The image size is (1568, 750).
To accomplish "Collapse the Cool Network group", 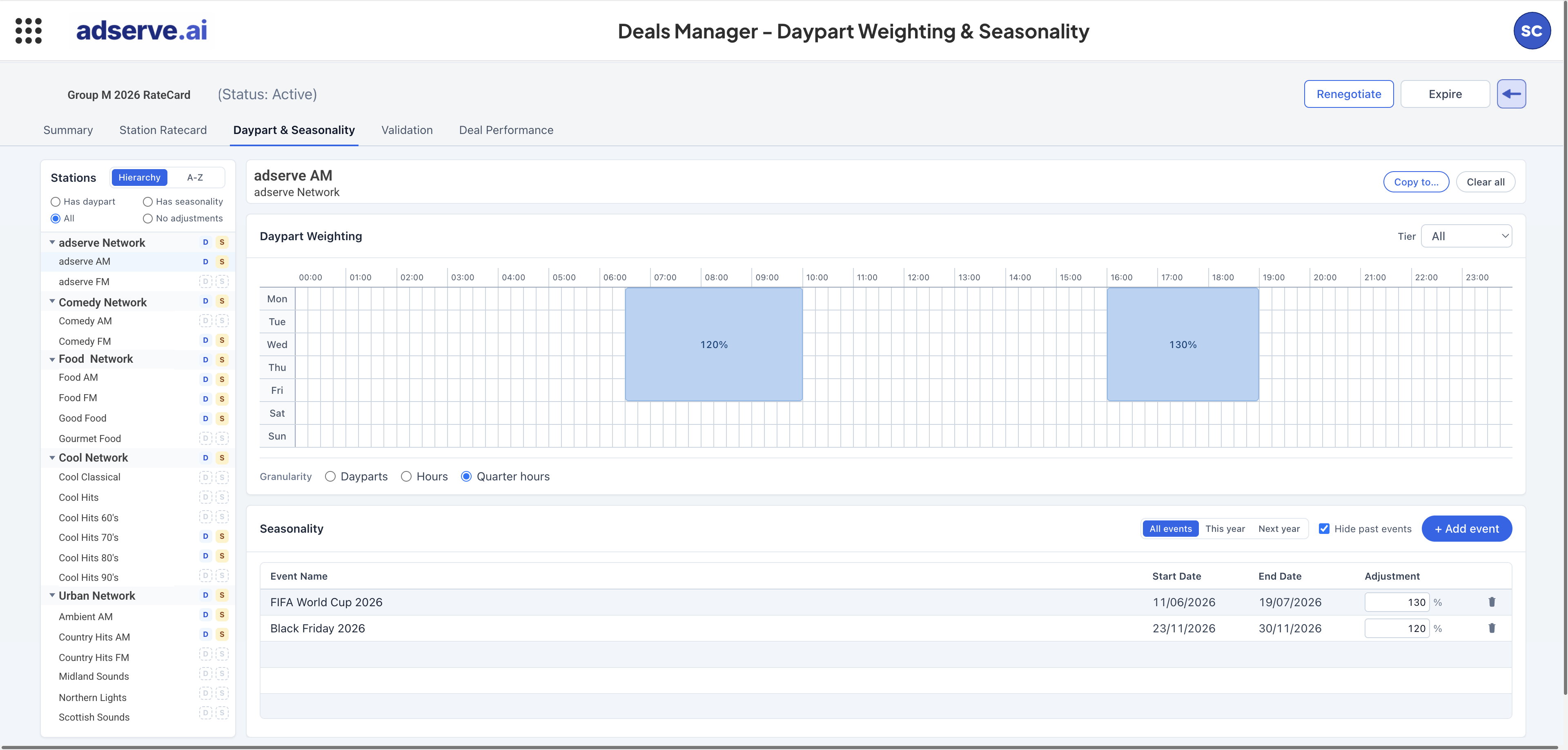I will click(52, 458).
